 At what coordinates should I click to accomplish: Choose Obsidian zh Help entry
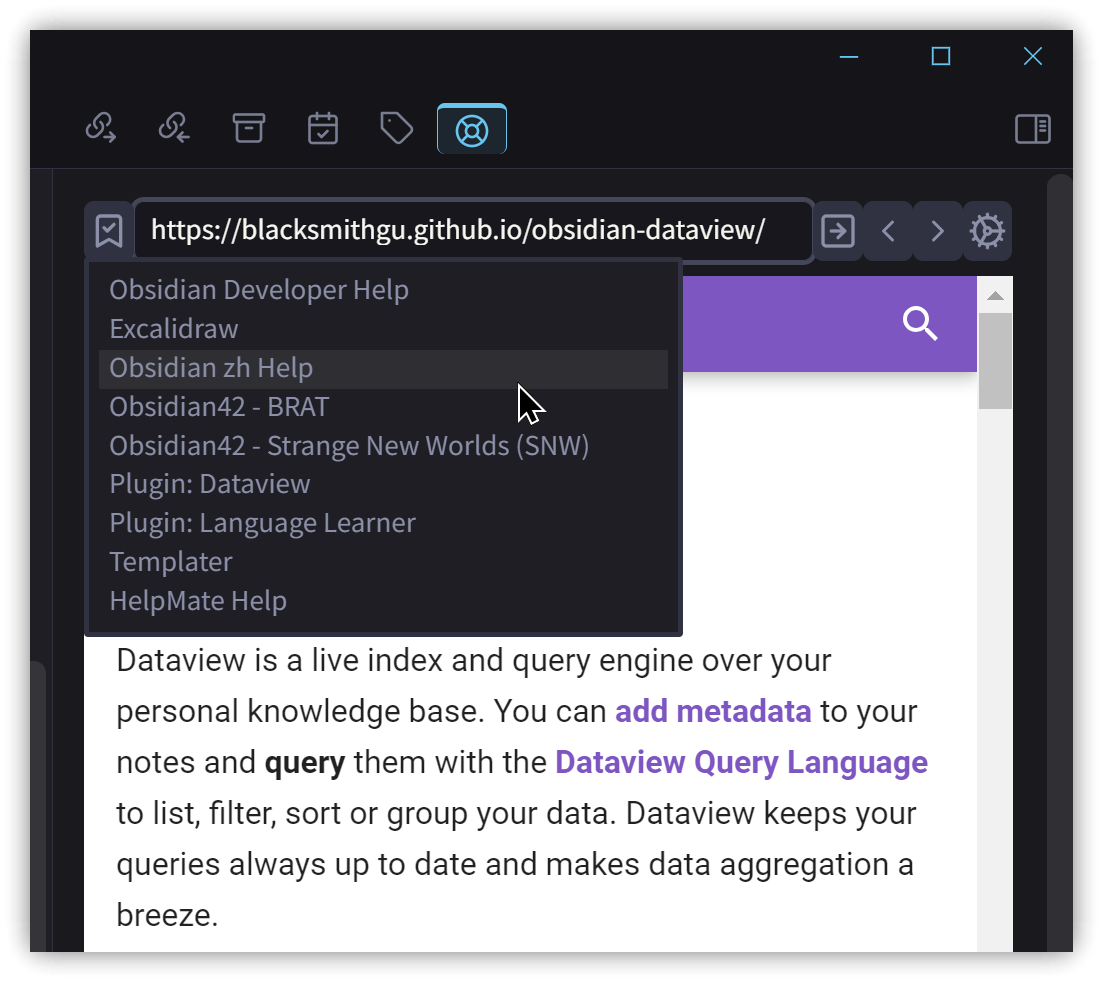pyautogui.click(x=383, y=369)
